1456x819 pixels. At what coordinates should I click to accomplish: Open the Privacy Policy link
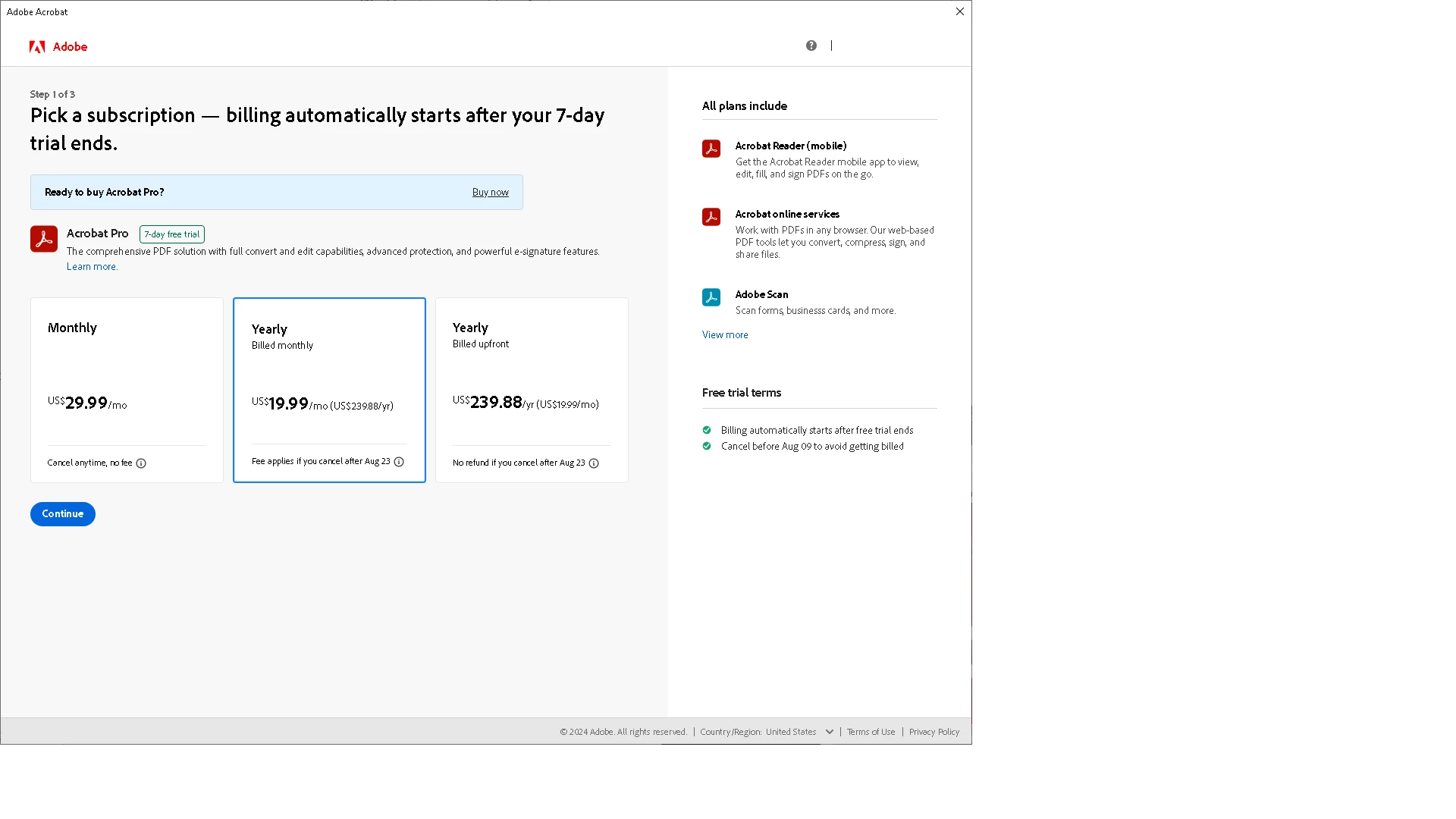[934, 732]
